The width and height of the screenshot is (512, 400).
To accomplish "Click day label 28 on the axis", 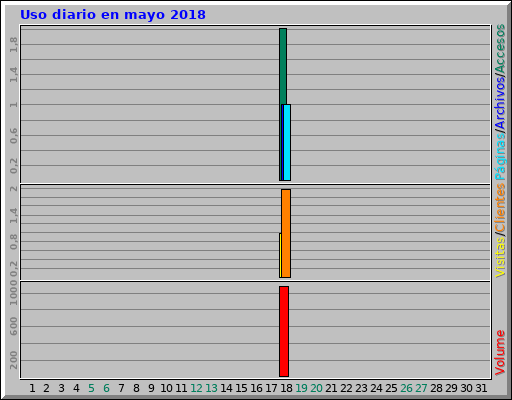I will (436, 388).
